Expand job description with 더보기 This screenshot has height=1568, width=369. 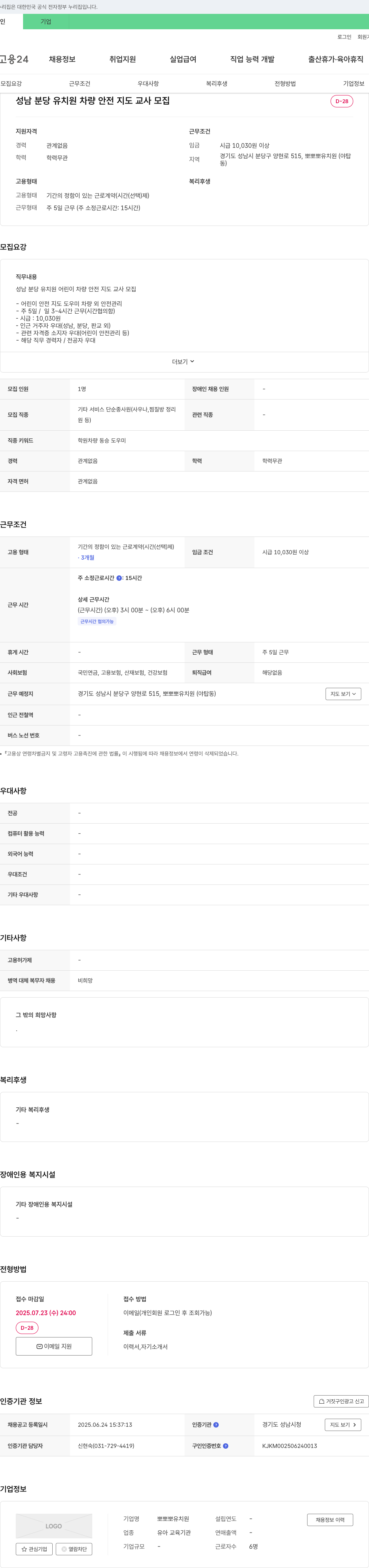pyautogui.click(x=184, y=361)
